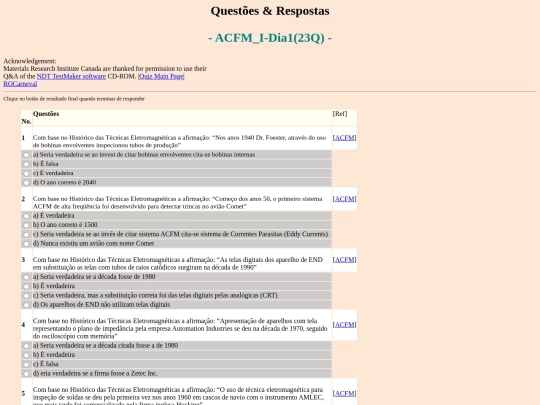540x405 pixels.
Task: Select answer 'b) É falsa' for question 1
Action: coord(26,164)
